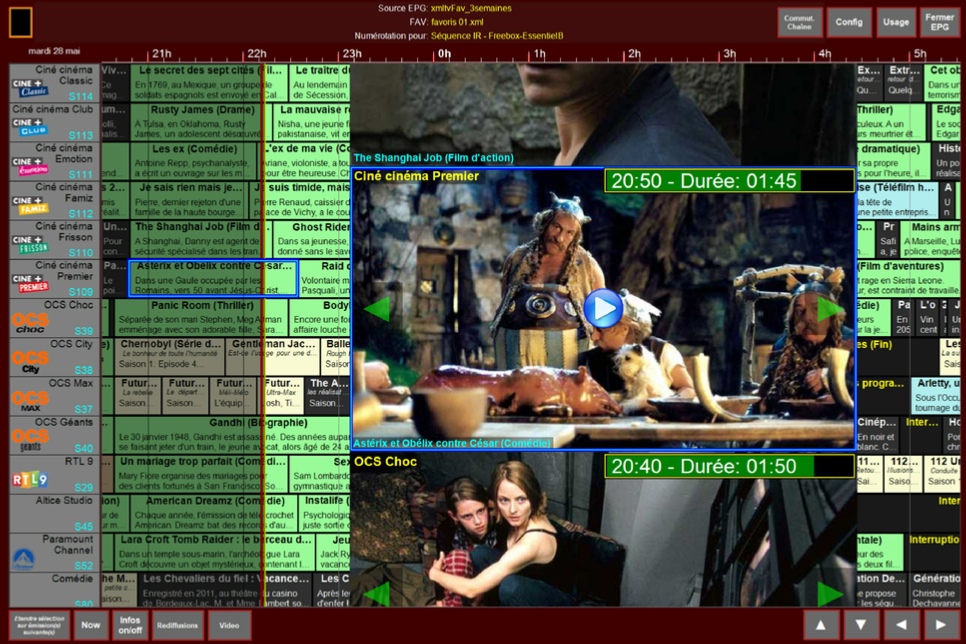The width and height of the screenshot is (966, 644).
Task: Play the Astérix et Obélix preview video
Action: (x=603, y=308)
